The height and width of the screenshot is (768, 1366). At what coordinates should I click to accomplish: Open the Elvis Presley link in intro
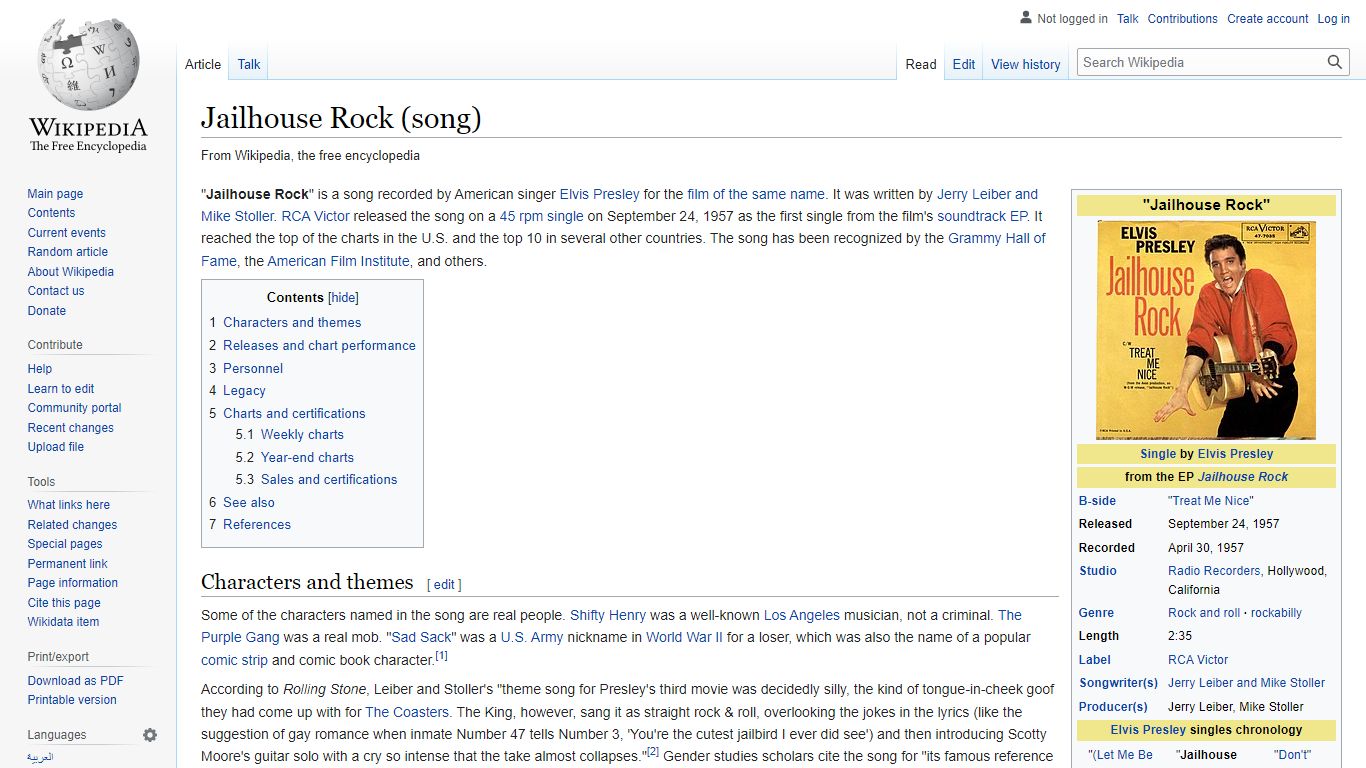coord(599,194)
